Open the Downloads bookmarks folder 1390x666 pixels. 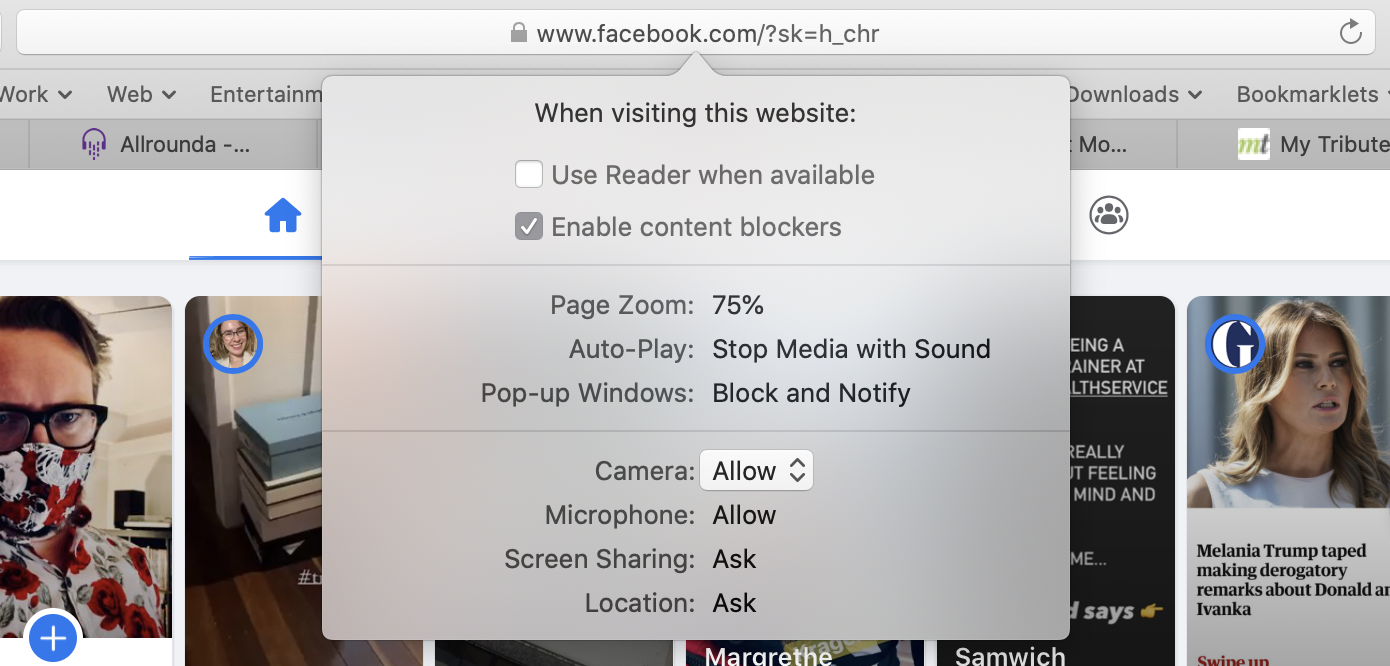click(1135, 95)
